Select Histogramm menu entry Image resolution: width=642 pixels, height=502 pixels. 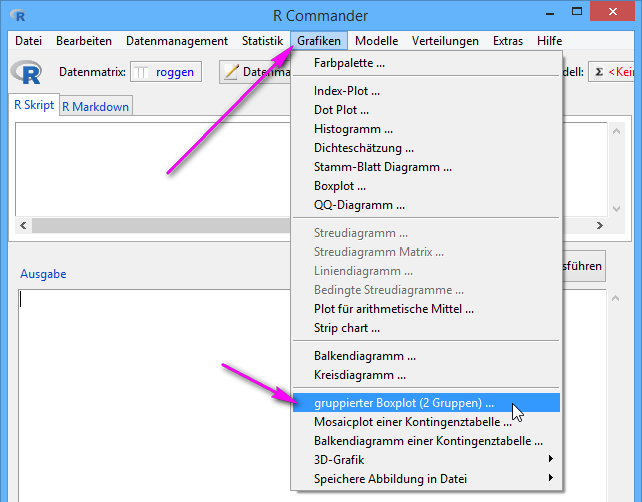click(x=426, y=129)
